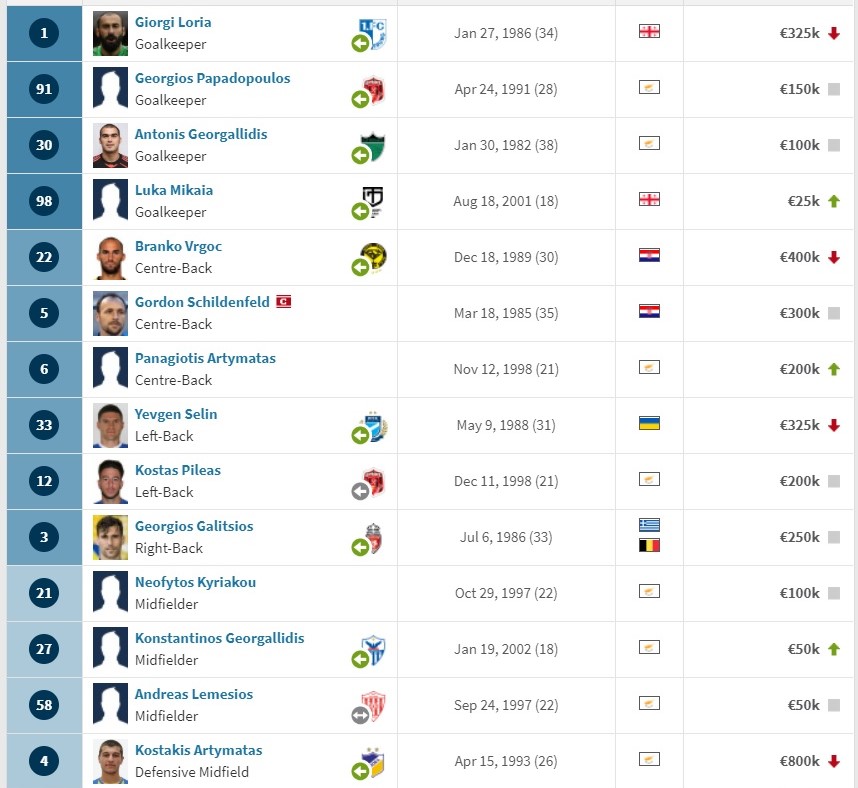858x788 pixels.
Task: Open Georgios Papadopoulos player profile
Action: pos(212,78)
